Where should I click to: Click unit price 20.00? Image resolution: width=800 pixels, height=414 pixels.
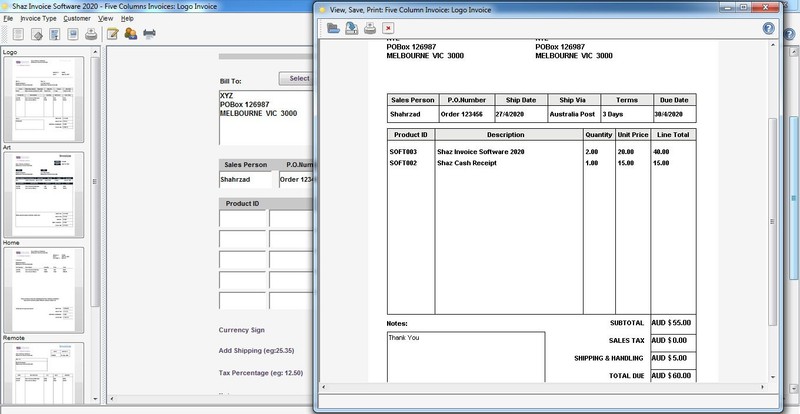[626, 152]
